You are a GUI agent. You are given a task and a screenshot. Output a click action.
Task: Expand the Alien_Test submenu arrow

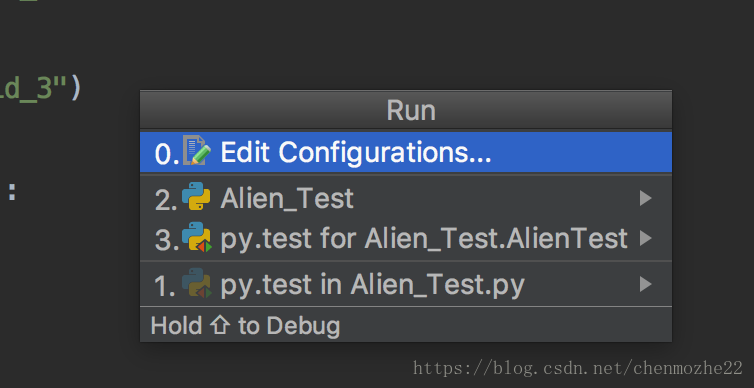[x=645, y=198]
